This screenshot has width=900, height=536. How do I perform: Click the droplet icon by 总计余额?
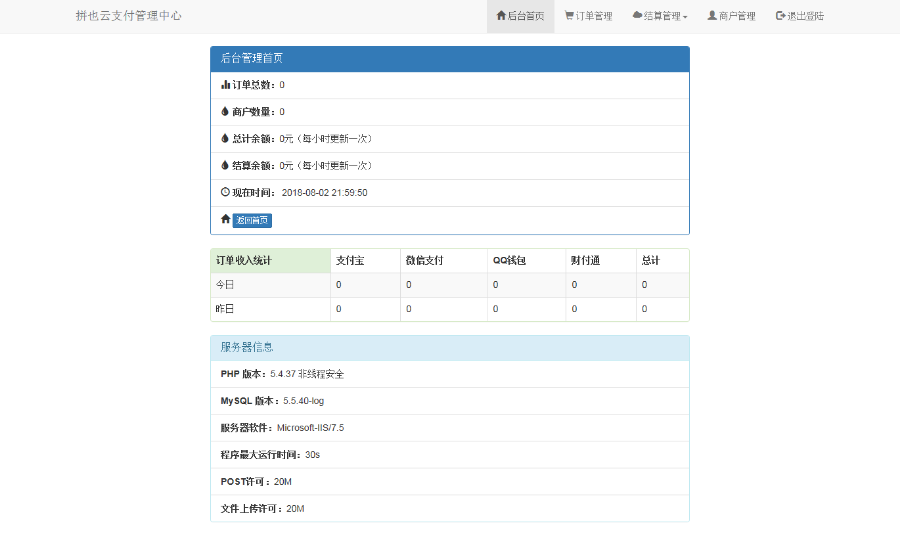pyautogui.click(x=225, y=138)
